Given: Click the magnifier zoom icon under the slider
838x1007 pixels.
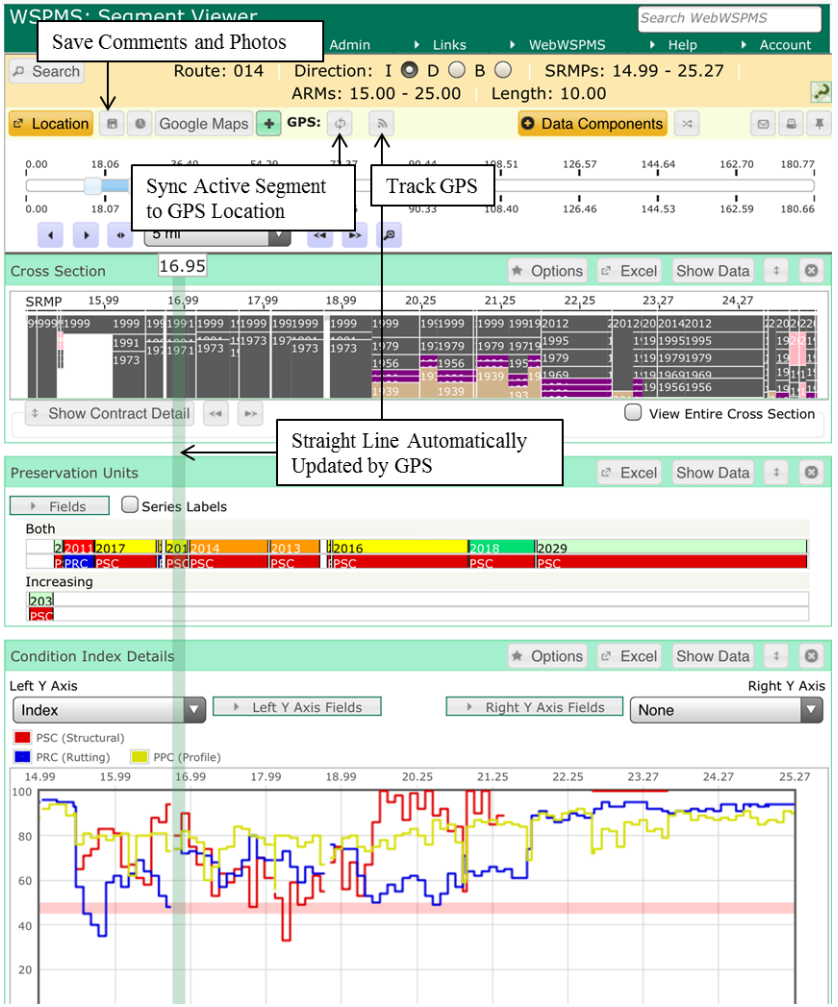Looking at the screenshot, I should tap(389, 235).
